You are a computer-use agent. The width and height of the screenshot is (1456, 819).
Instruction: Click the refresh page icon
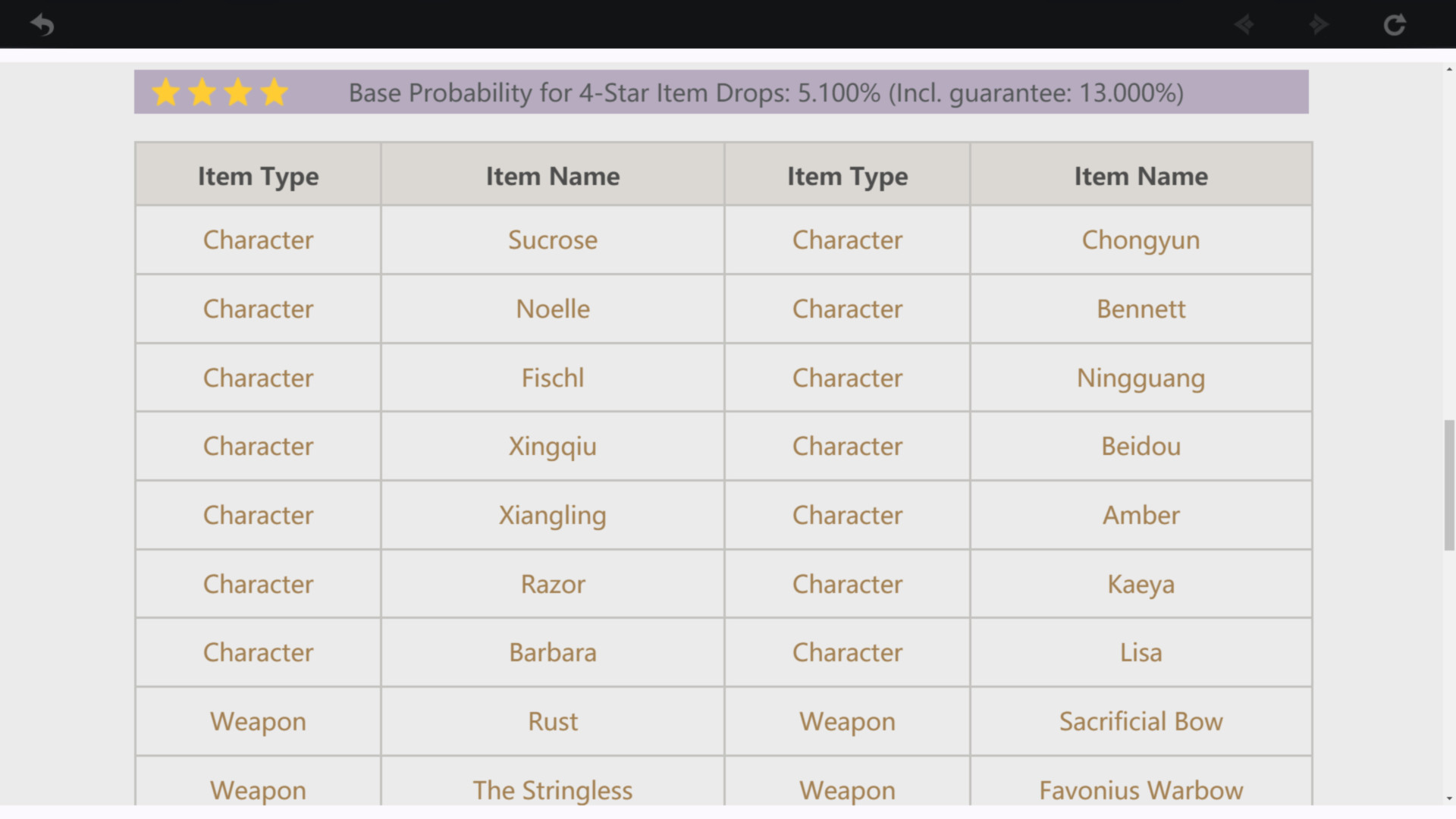point(1394,25)
